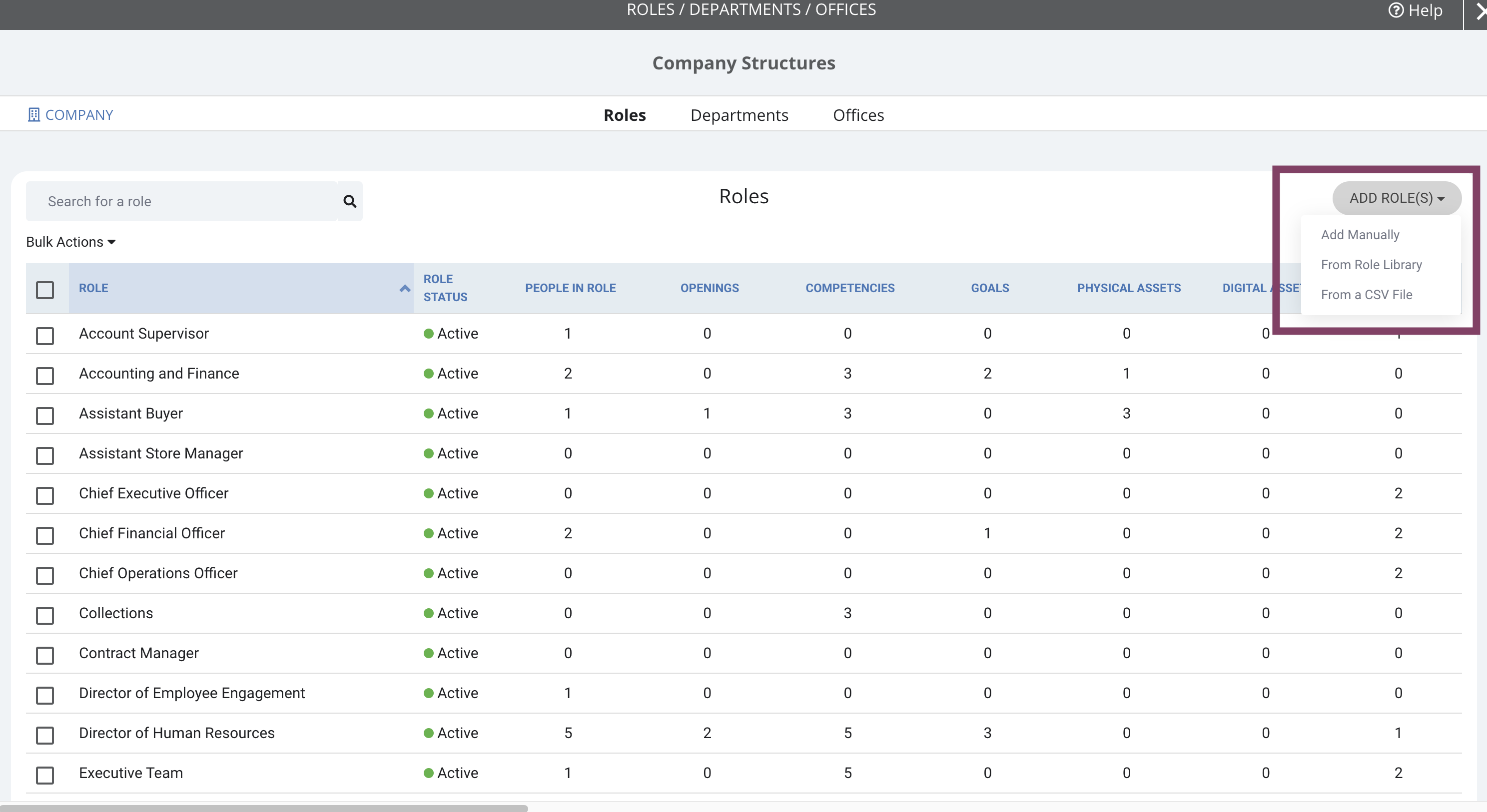
Task: Click physical assets value 3 for Assistant Buyer
Action: click(x=1126, y=413)
